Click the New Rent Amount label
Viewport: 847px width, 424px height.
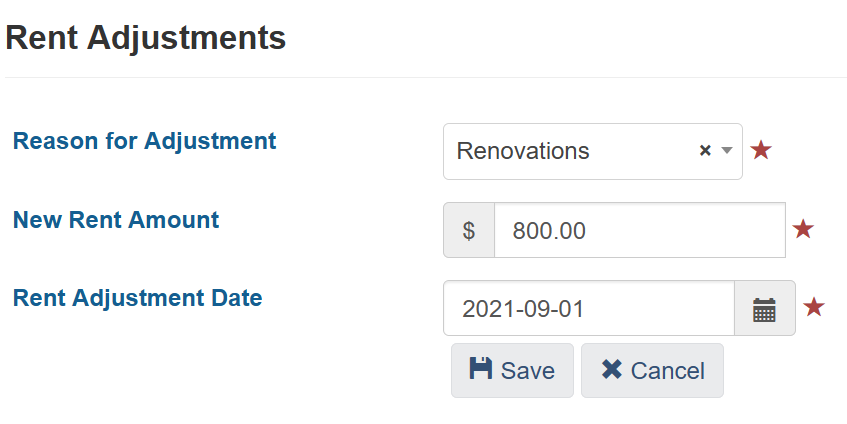116,220
